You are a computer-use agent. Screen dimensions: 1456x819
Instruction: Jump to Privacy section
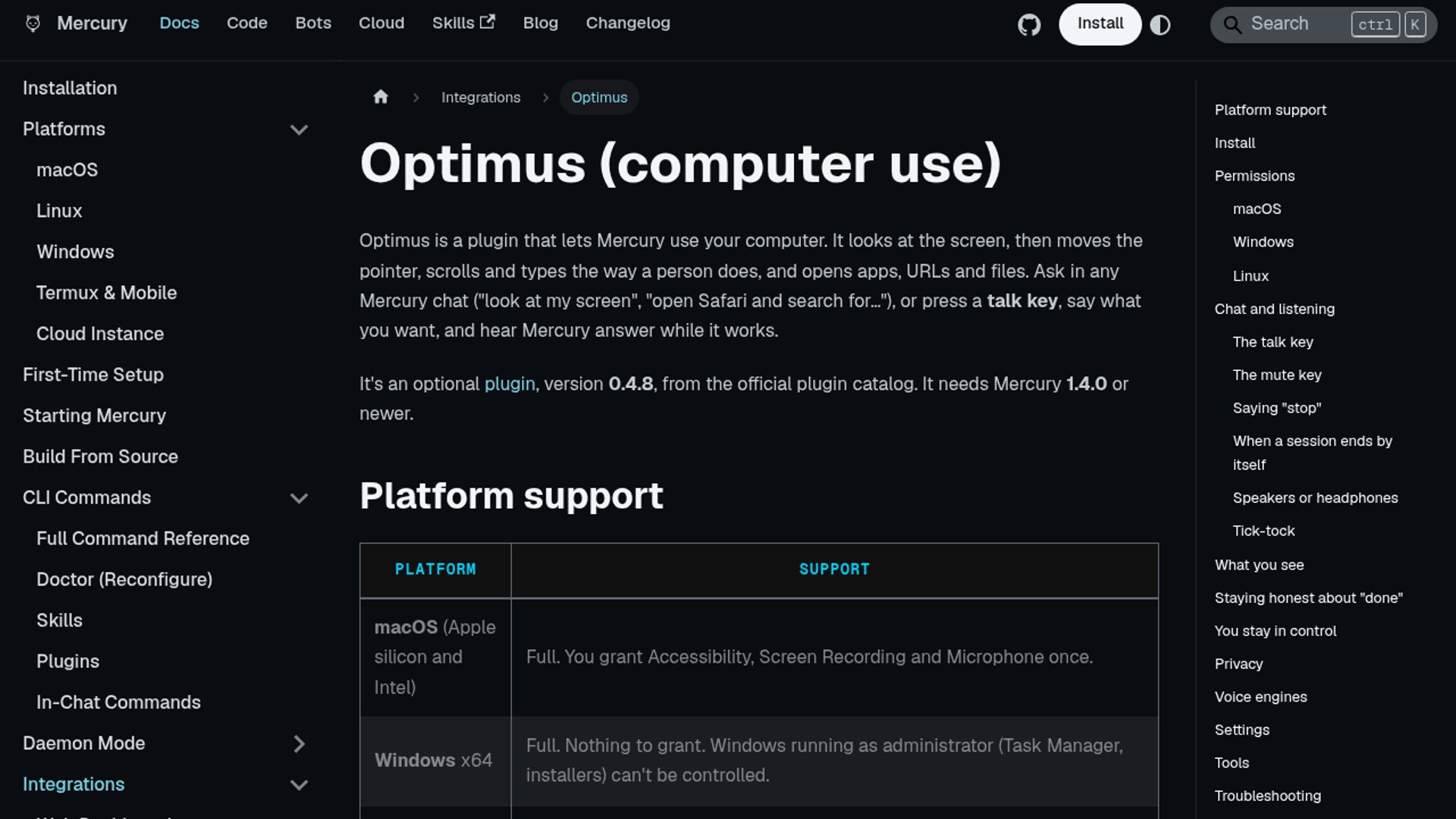point(1238,664)
